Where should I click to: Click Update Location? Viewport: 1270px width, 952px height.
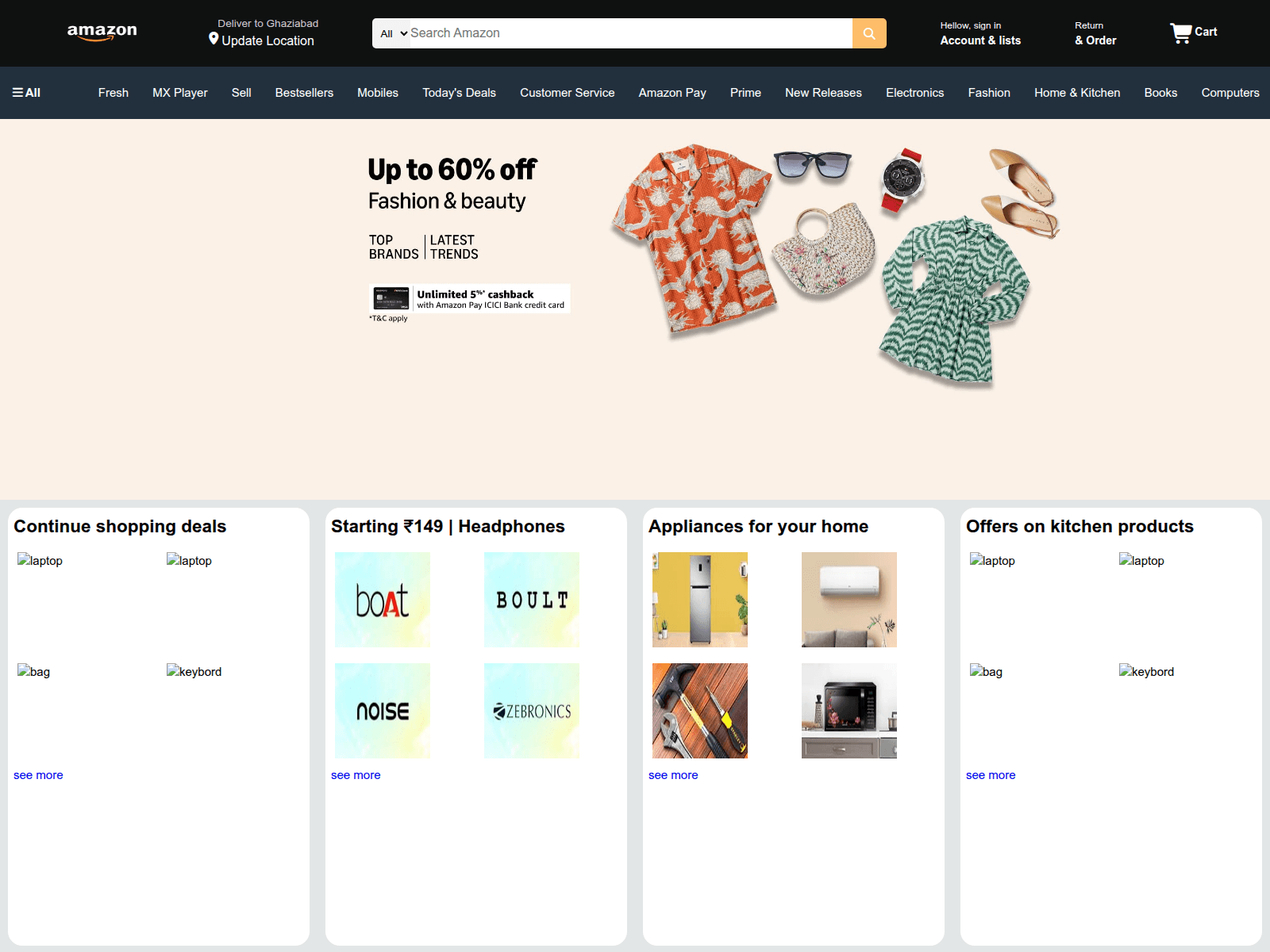click(267, 40)
